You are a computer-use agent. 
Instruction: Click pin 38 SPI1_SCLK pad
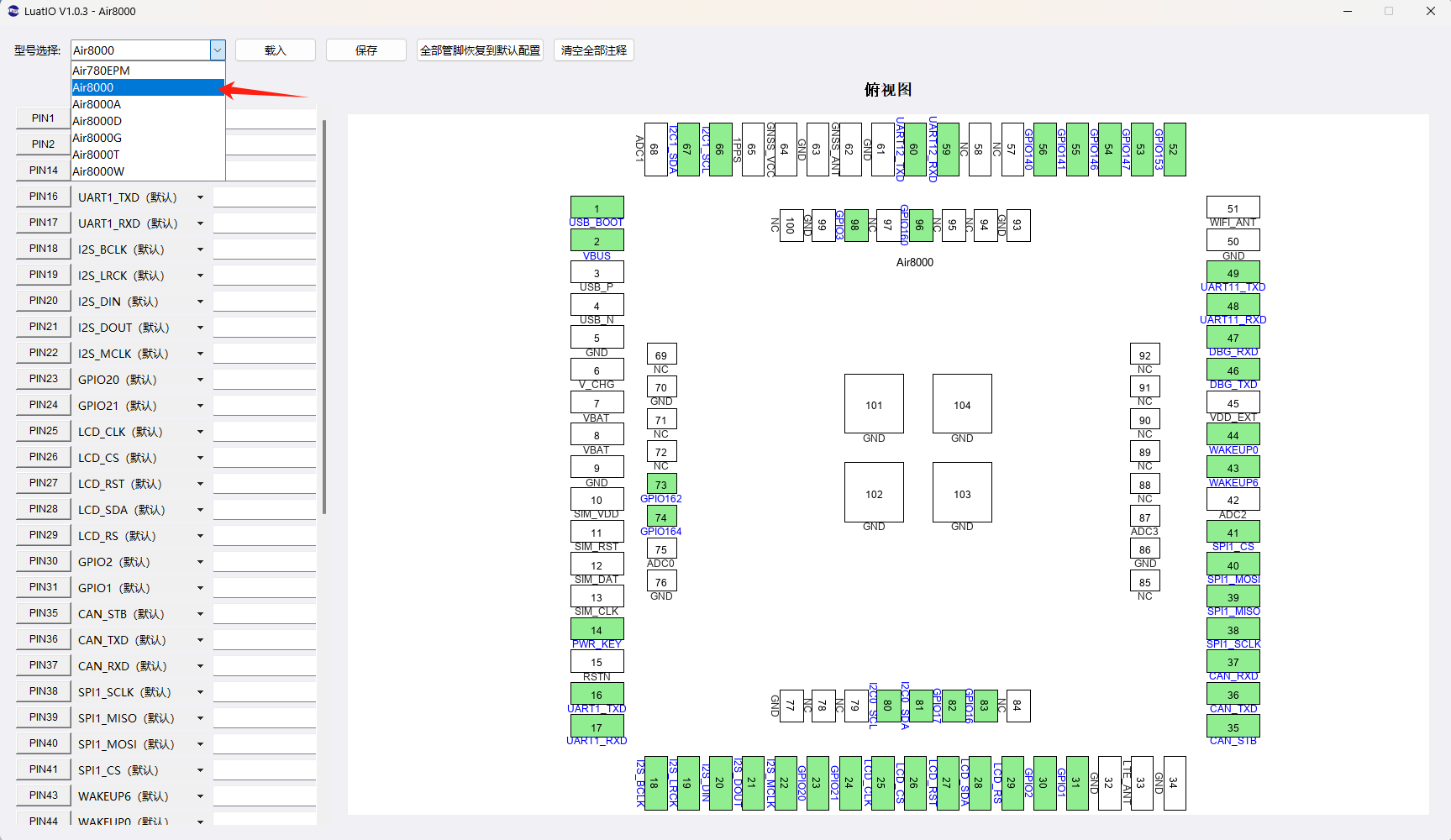[1233, 629]
